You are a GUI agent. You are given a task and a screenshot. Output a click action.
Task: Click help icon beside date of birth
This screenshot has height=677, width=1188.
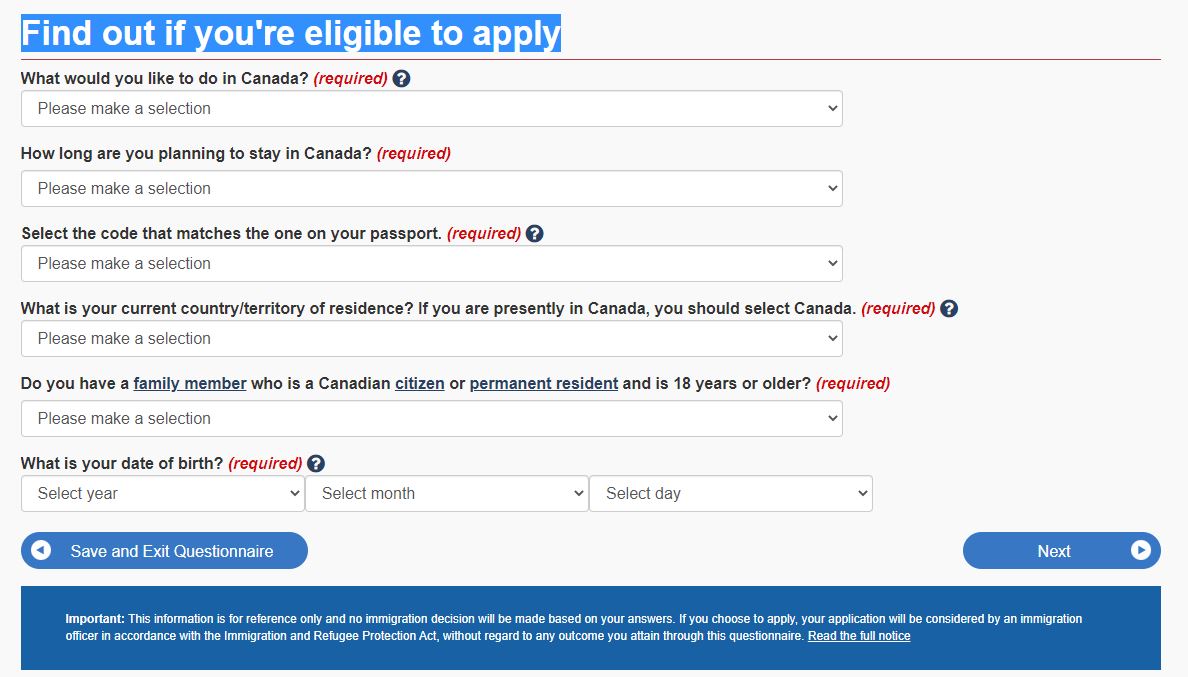[316, 463]
